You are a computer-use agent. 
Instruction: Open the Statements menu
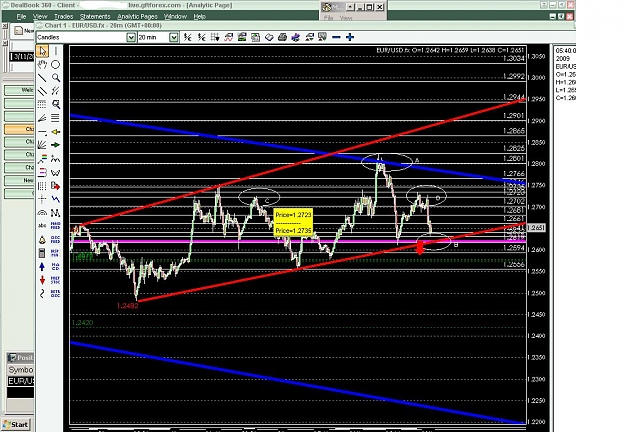point(95,16)
